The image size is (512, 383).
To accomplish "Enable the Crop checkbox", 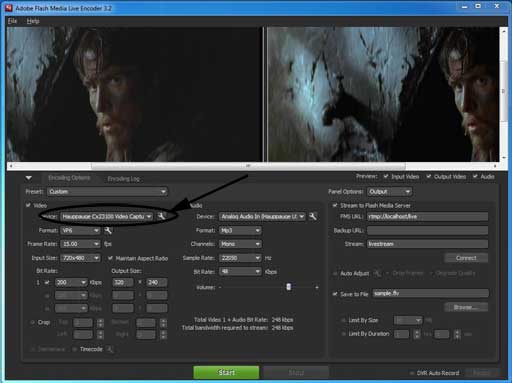I will pyautogui.click(x=33, y=322).
